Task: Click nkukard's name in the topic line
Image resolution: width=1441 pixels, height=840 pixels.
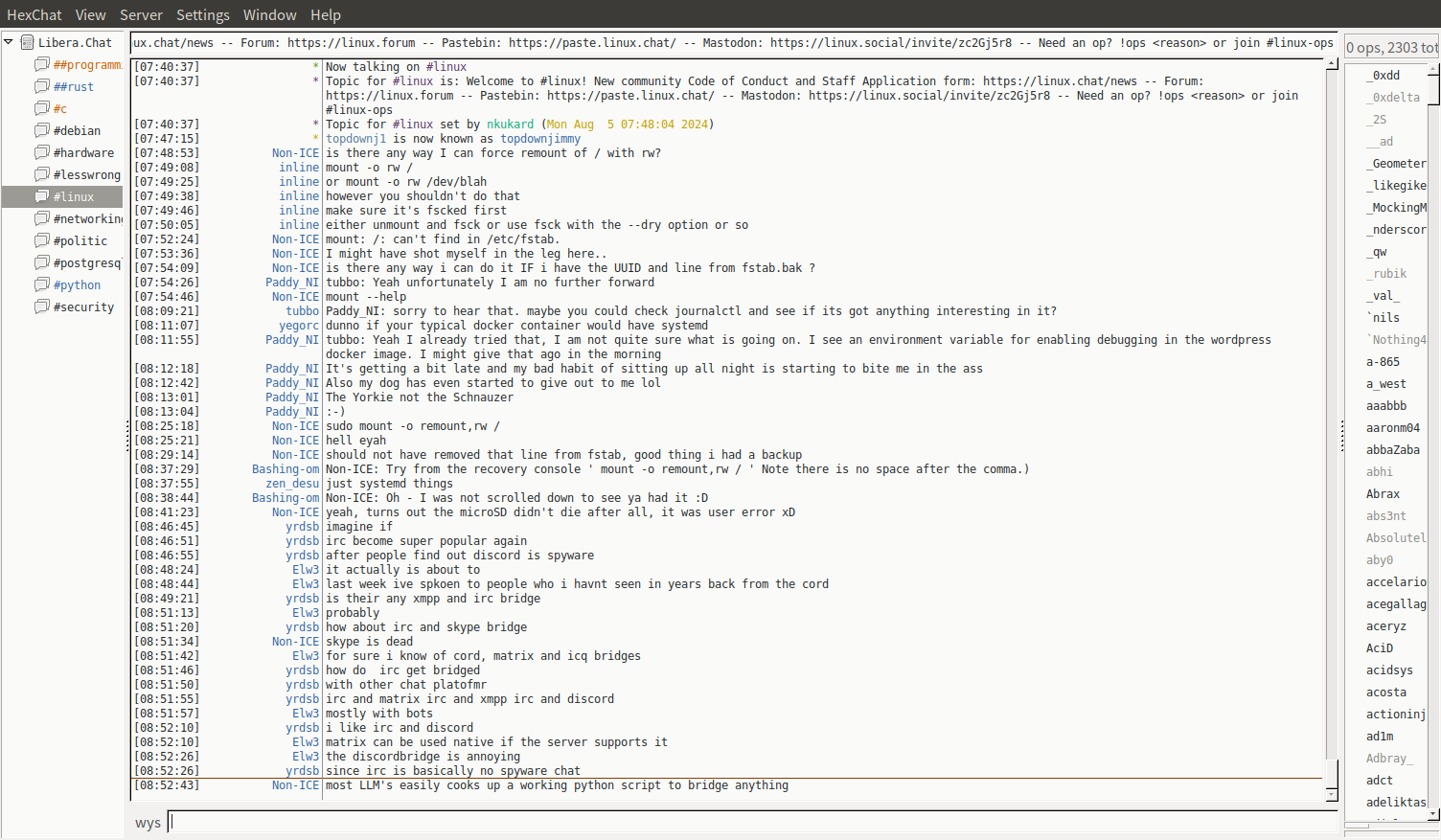Action: [x=510, y=125]
